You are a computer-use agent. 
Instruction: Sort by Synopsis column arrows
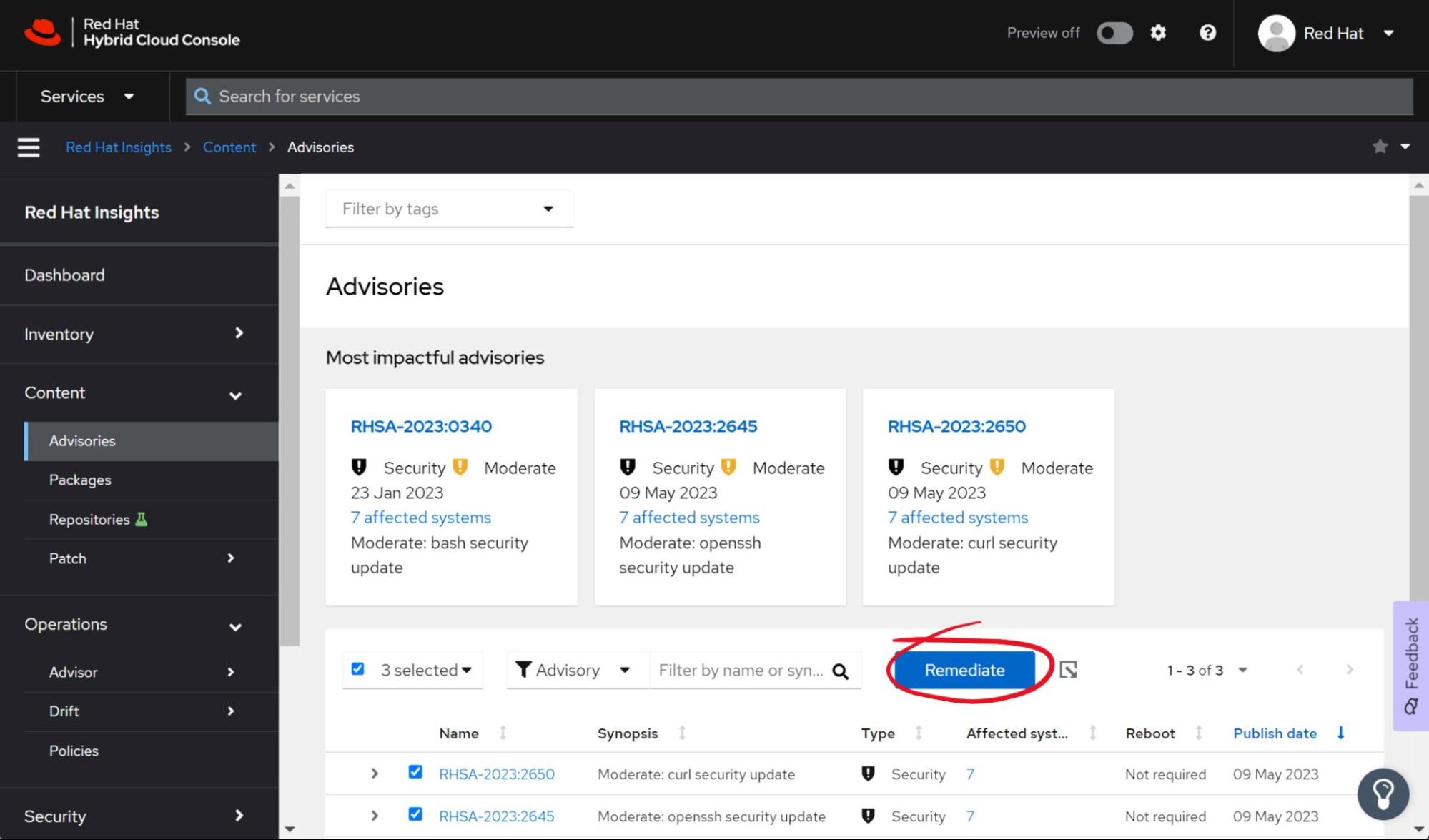point(682,733)
